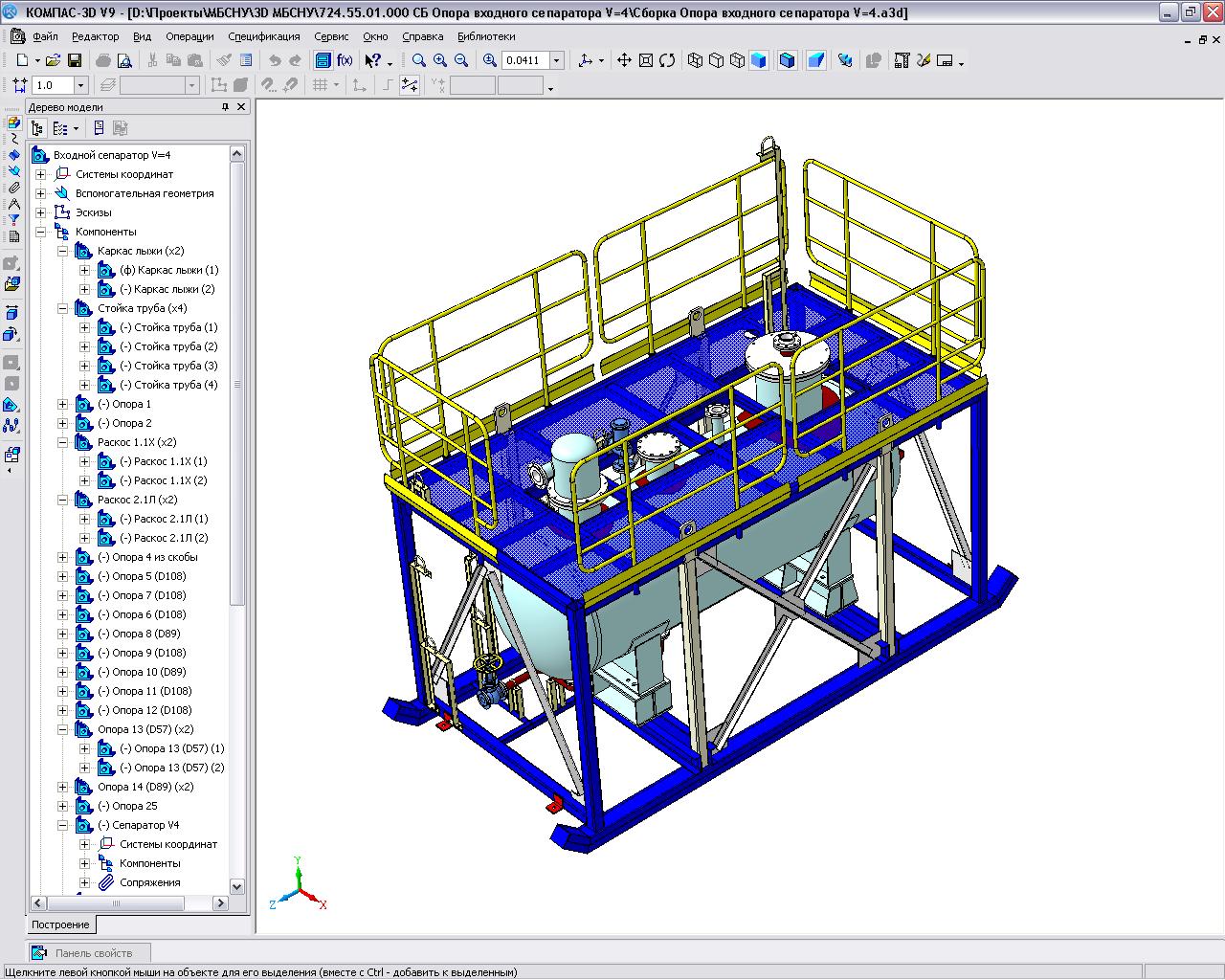
Task: Open the zoom scale 0.0411 dropdown
Action: click(556, 60)
